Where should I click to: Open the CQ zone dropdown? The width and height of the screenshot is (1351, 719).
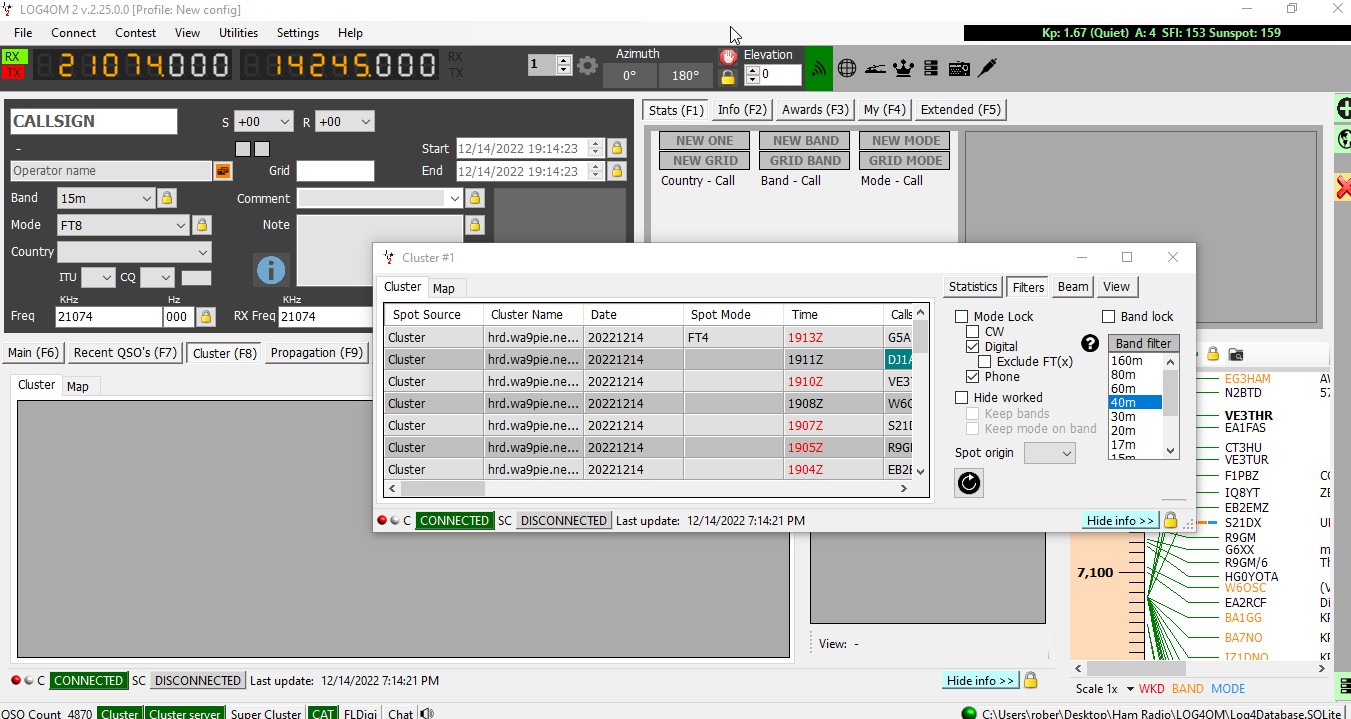pos(157,277)
